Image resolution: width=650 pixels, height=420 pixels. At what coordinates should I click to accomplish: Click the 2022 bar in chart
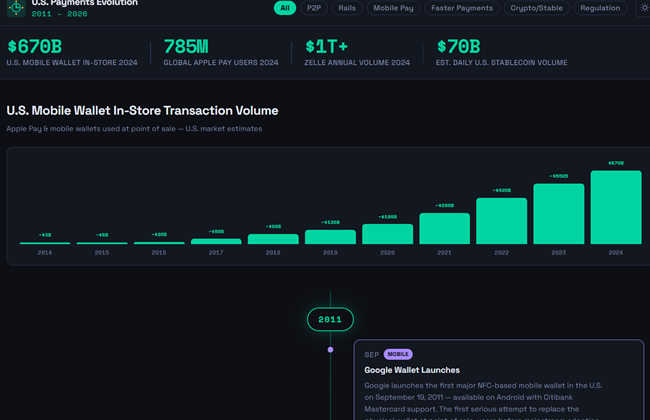tap(501, 221)
